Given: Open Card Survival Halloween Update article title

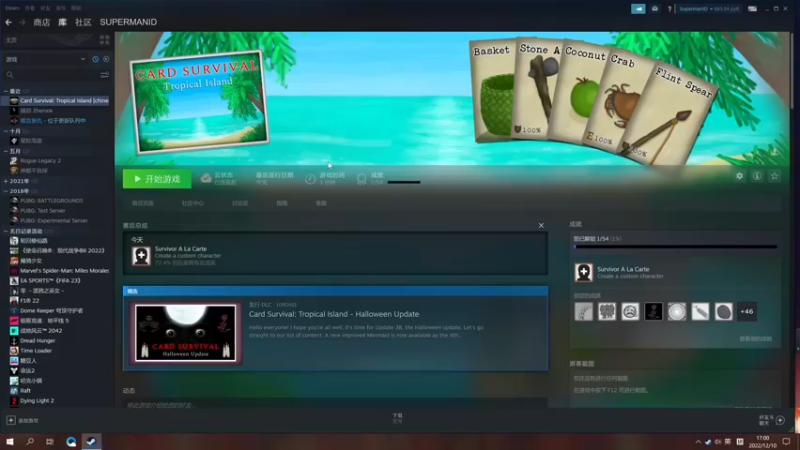Looking at the screenshot, I should pyautogui.click(x=334, y=314).
